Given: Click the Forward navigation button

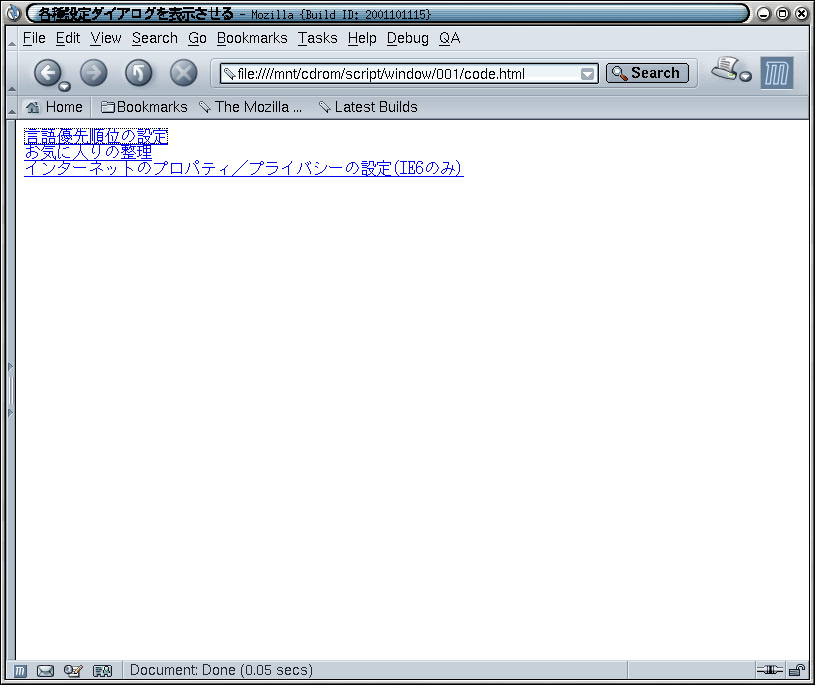Looking at the screenshot, I should click(93, 73).
